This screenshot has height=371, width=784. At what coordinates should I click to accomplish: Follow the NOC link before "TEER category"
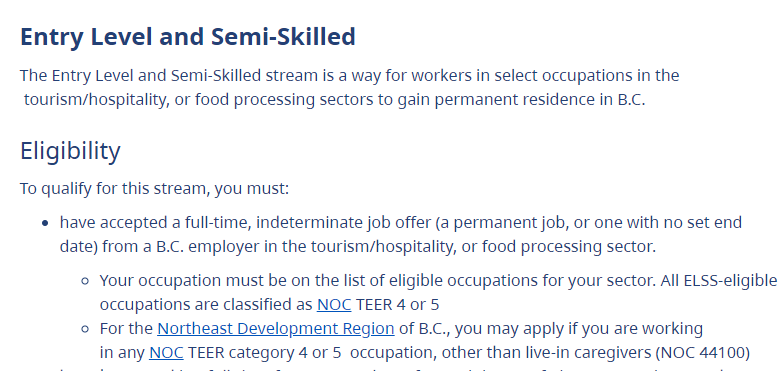click(166, 352)
